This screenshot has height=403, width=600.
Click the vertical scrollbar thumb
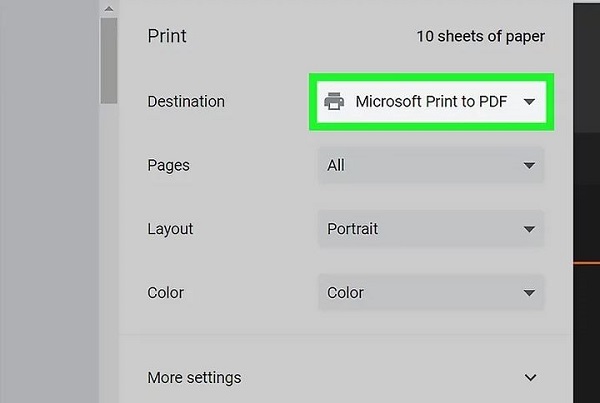pyautogui.click(x=109, y=60)
